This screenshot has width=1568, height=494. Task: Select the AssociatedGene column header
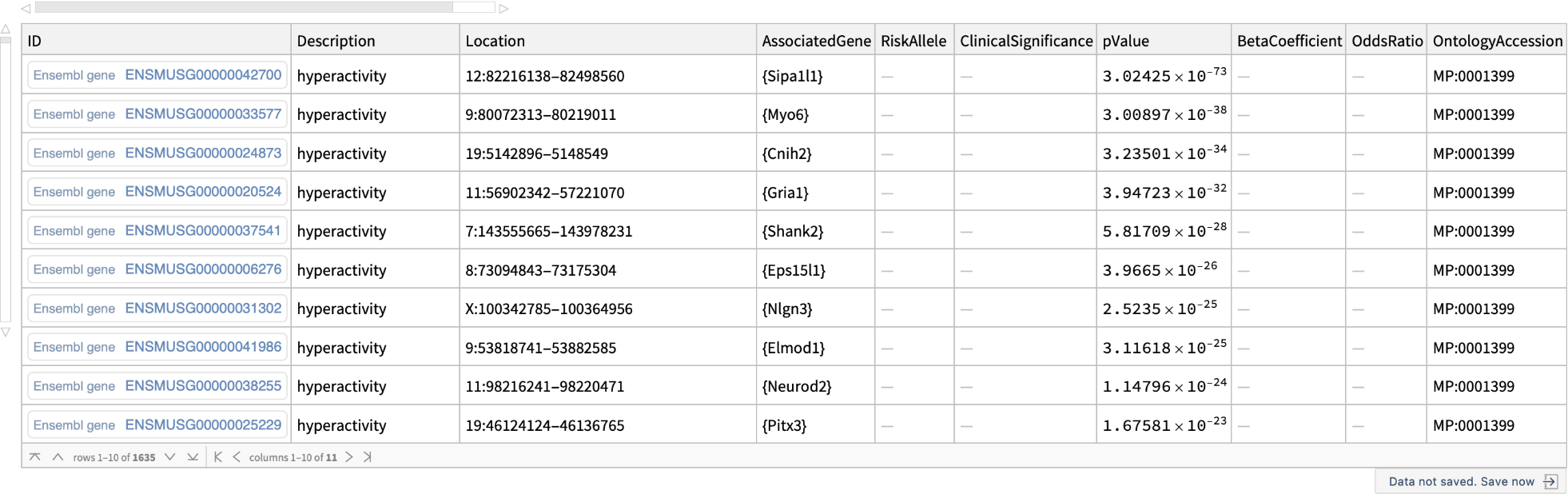(815, 41)
